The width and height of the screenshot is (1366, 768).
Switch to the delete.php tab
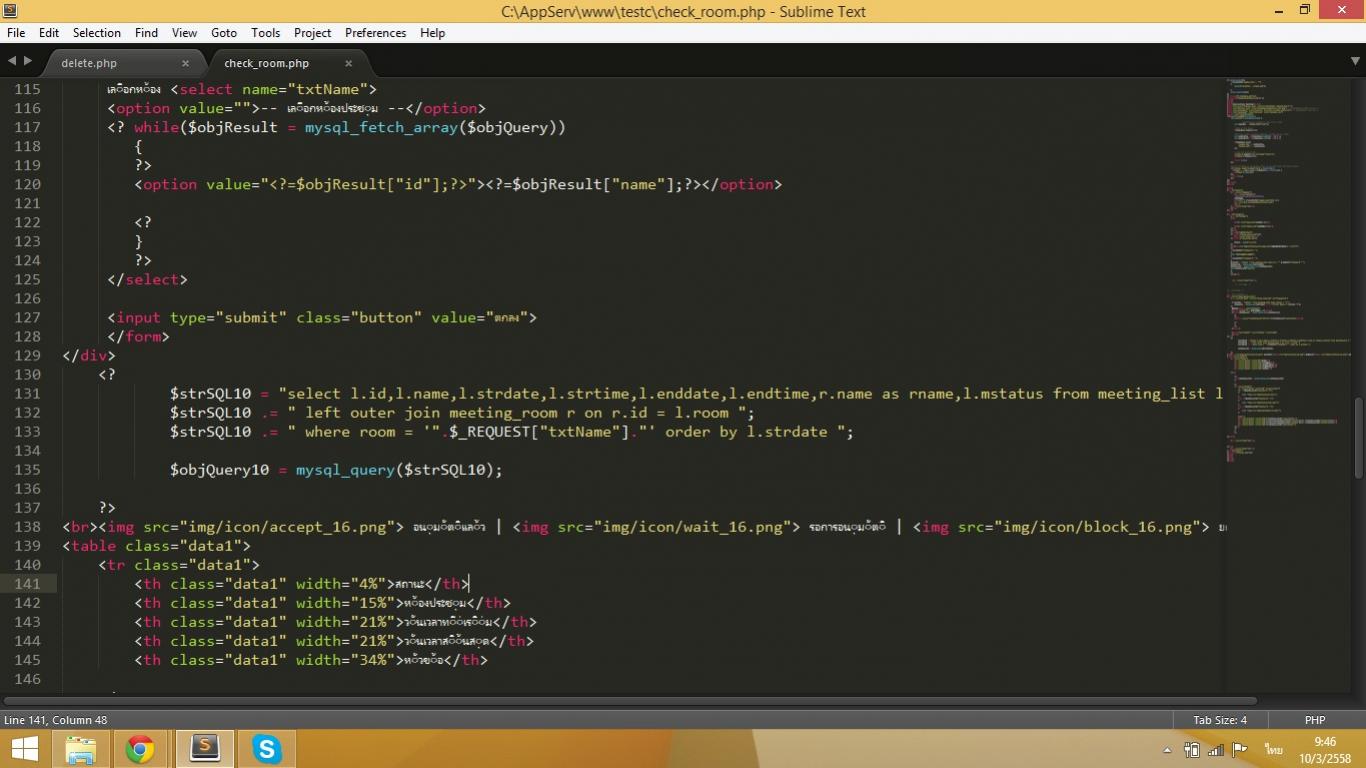coord(89,63)
